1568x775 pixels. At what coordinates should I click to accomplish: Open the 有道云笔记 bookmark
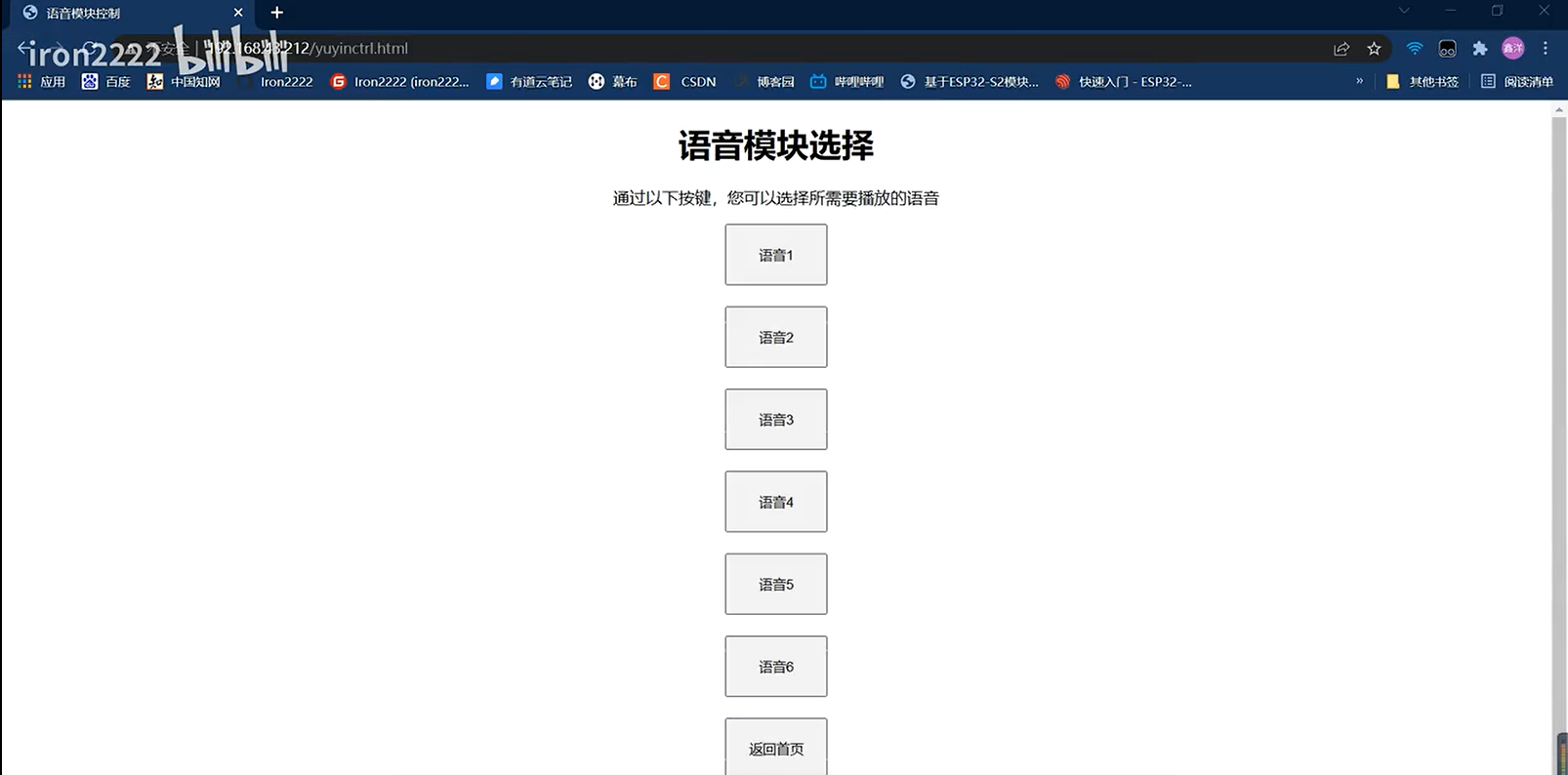(529, 82)
